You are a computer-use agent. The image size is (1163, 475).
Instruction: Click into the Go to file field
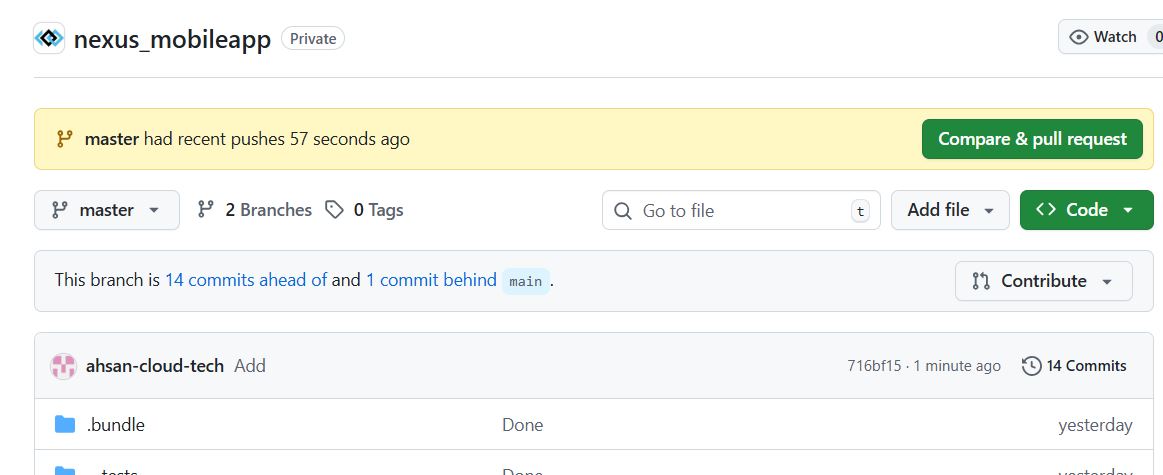[x=740, y=211]
